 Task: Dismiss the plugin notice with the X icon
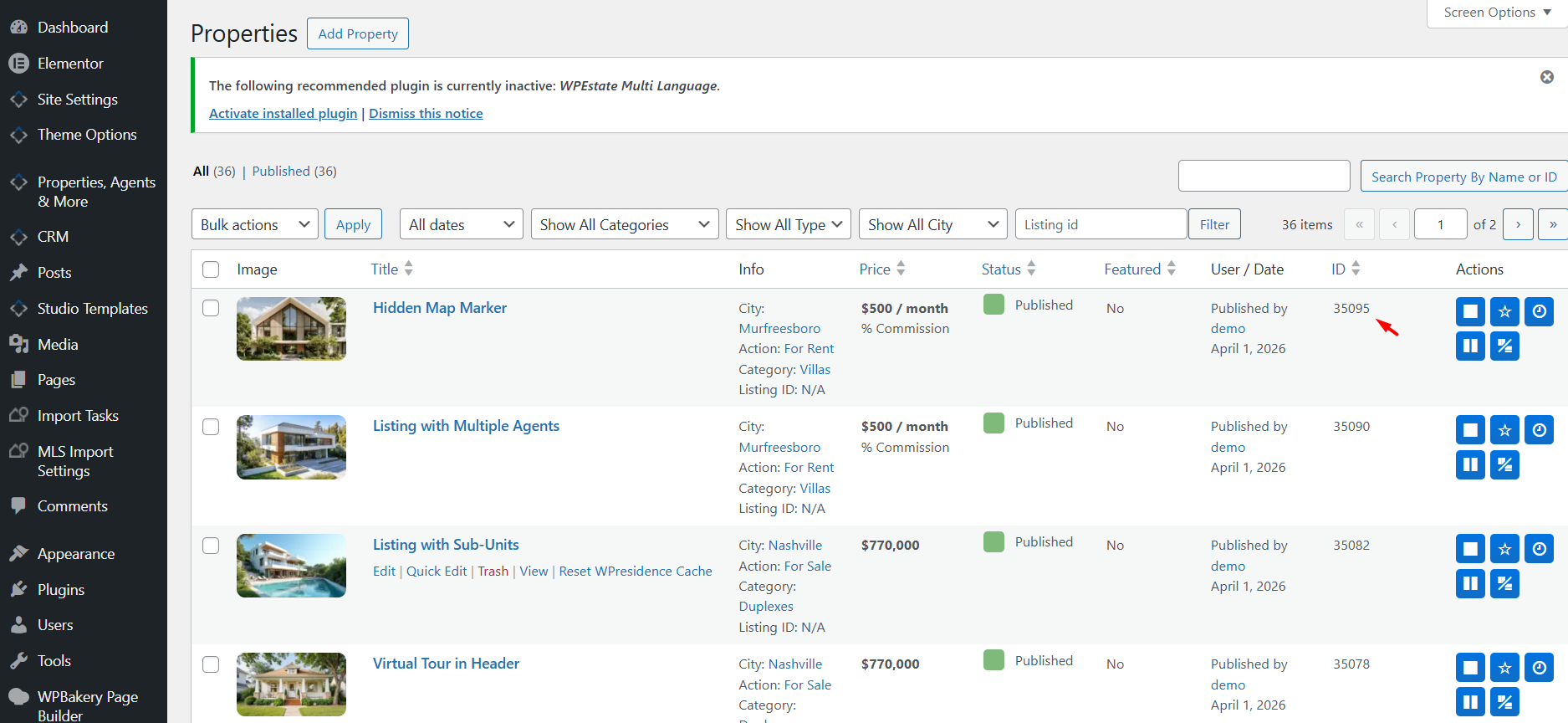pyautogui.click(x=1547, y=77)
